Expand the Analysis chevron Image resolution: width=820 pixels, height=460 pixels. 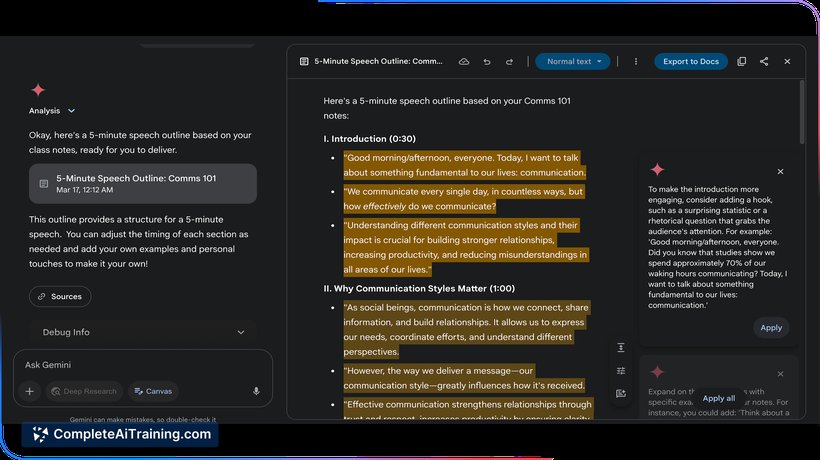point(72,111)
